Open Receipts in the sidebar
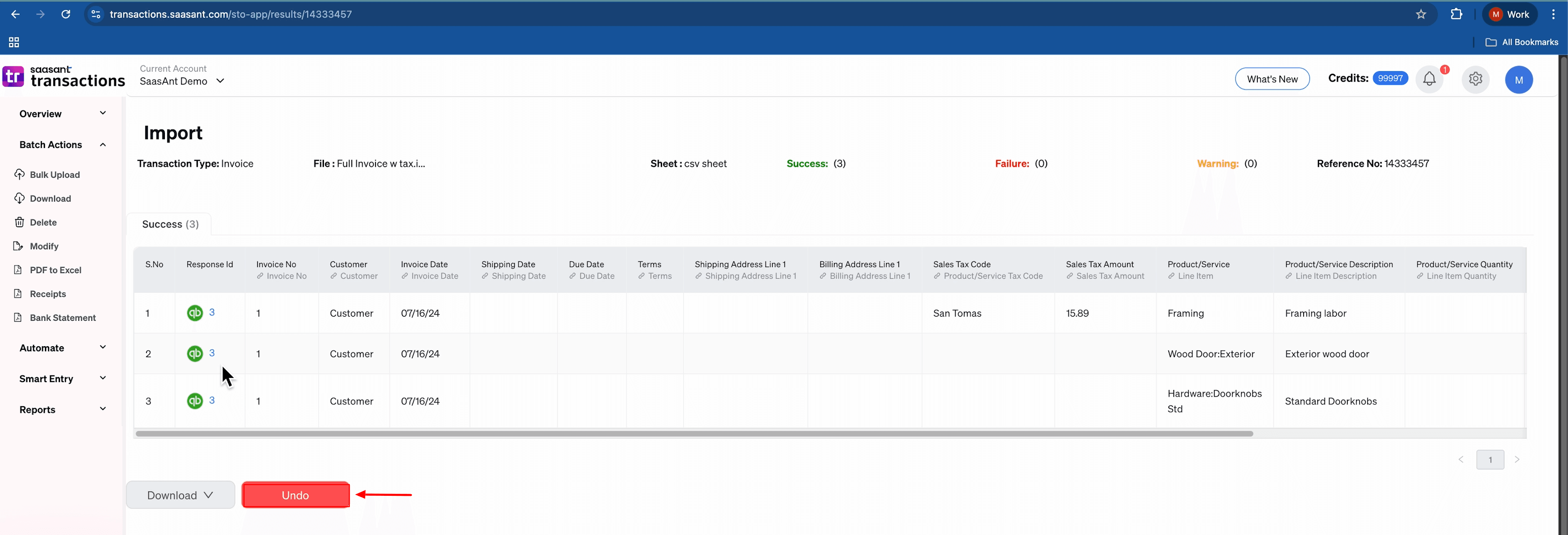1568x535 pixels. 40,294
